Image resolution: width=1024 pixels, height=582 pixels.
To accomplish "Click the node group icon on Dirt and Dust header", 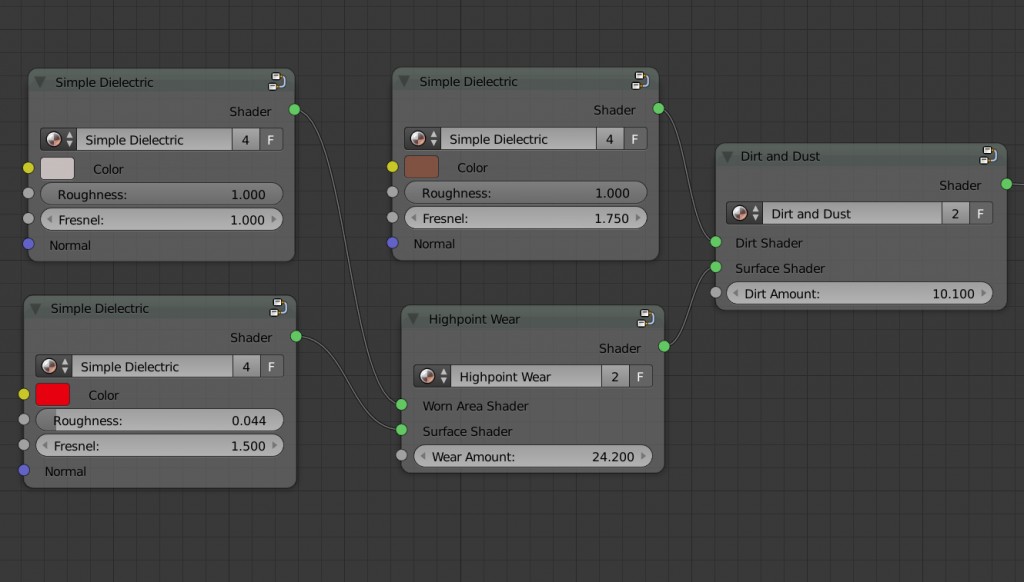I will pyautogui.click(x=987, y=156).
